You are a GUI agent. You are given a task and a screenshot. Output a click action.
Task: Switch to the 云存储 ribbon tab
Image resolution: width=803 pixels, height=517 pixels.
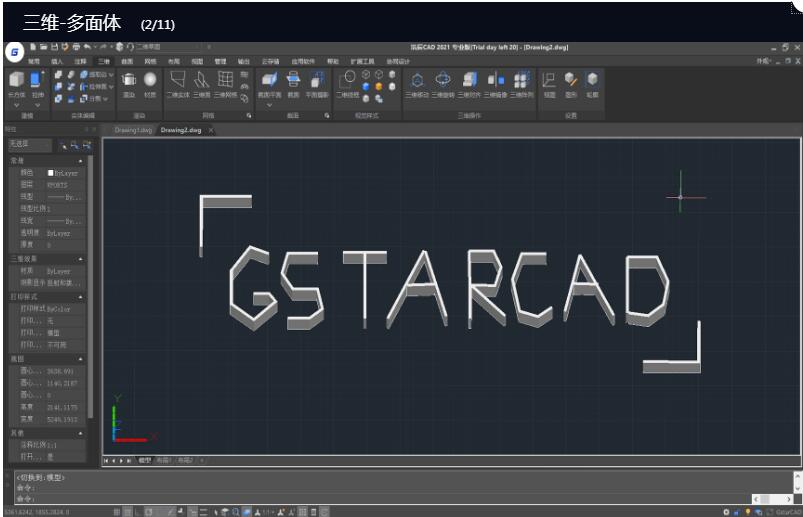pos(270,61)
